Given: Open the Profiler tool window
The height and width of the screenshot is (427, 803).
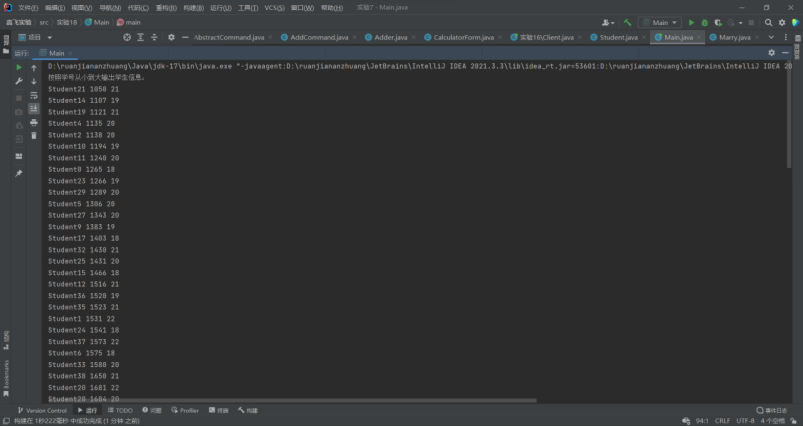Looking at the screenshot, I should click(x=185, y=411).
